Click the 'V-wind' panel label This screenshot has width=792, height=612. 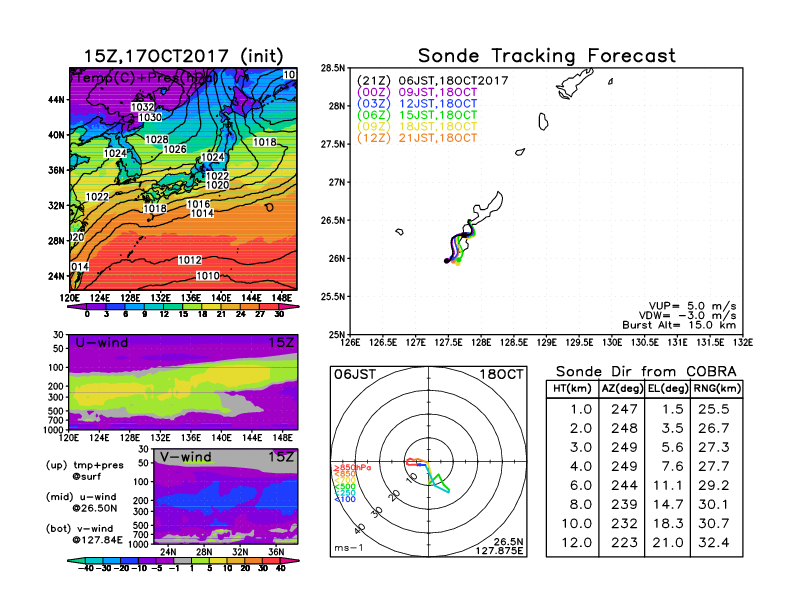185,457
